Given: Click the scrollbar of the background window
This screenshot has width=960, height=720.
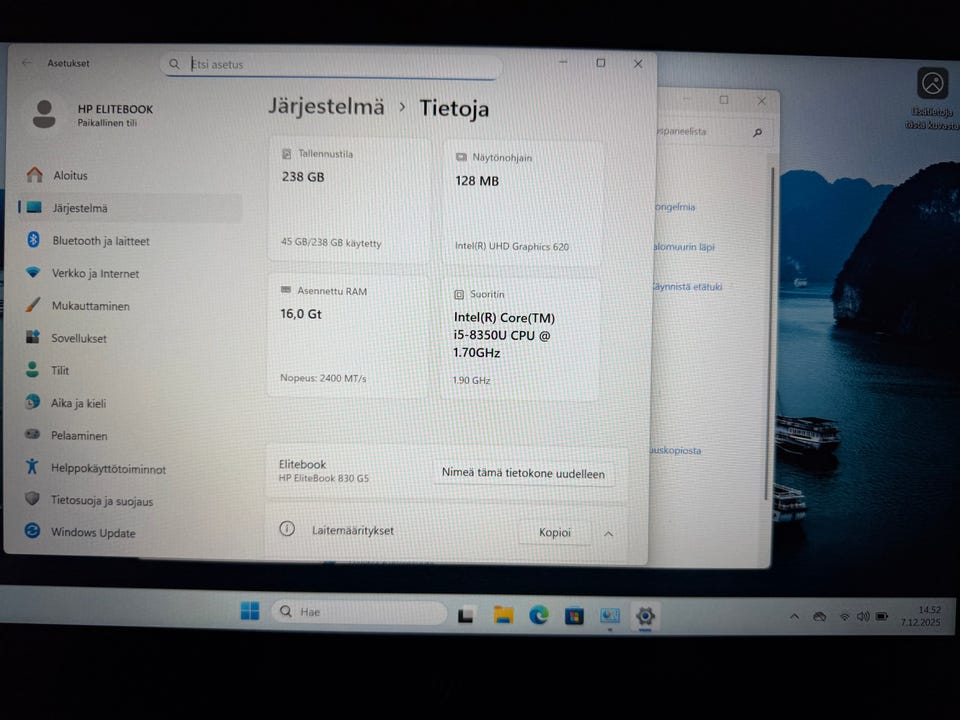Looking at the screenshot, I should click(x=768, y=334).
